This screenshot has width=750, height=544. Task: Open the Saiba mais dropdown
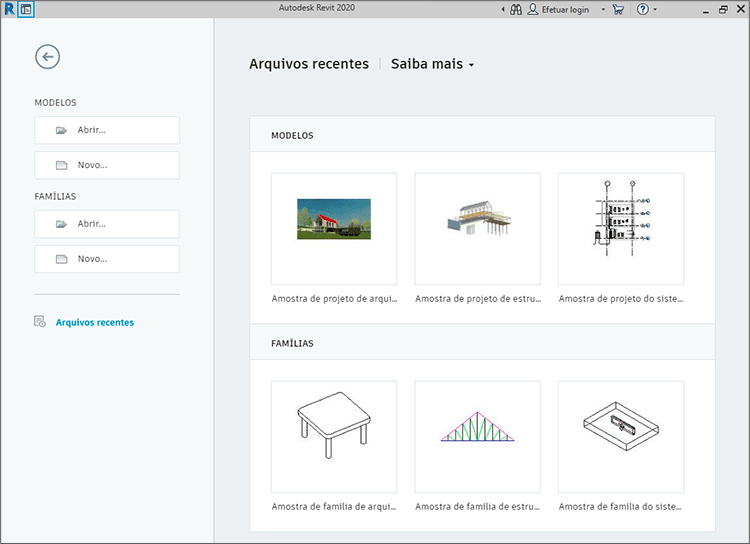(432, 64)
